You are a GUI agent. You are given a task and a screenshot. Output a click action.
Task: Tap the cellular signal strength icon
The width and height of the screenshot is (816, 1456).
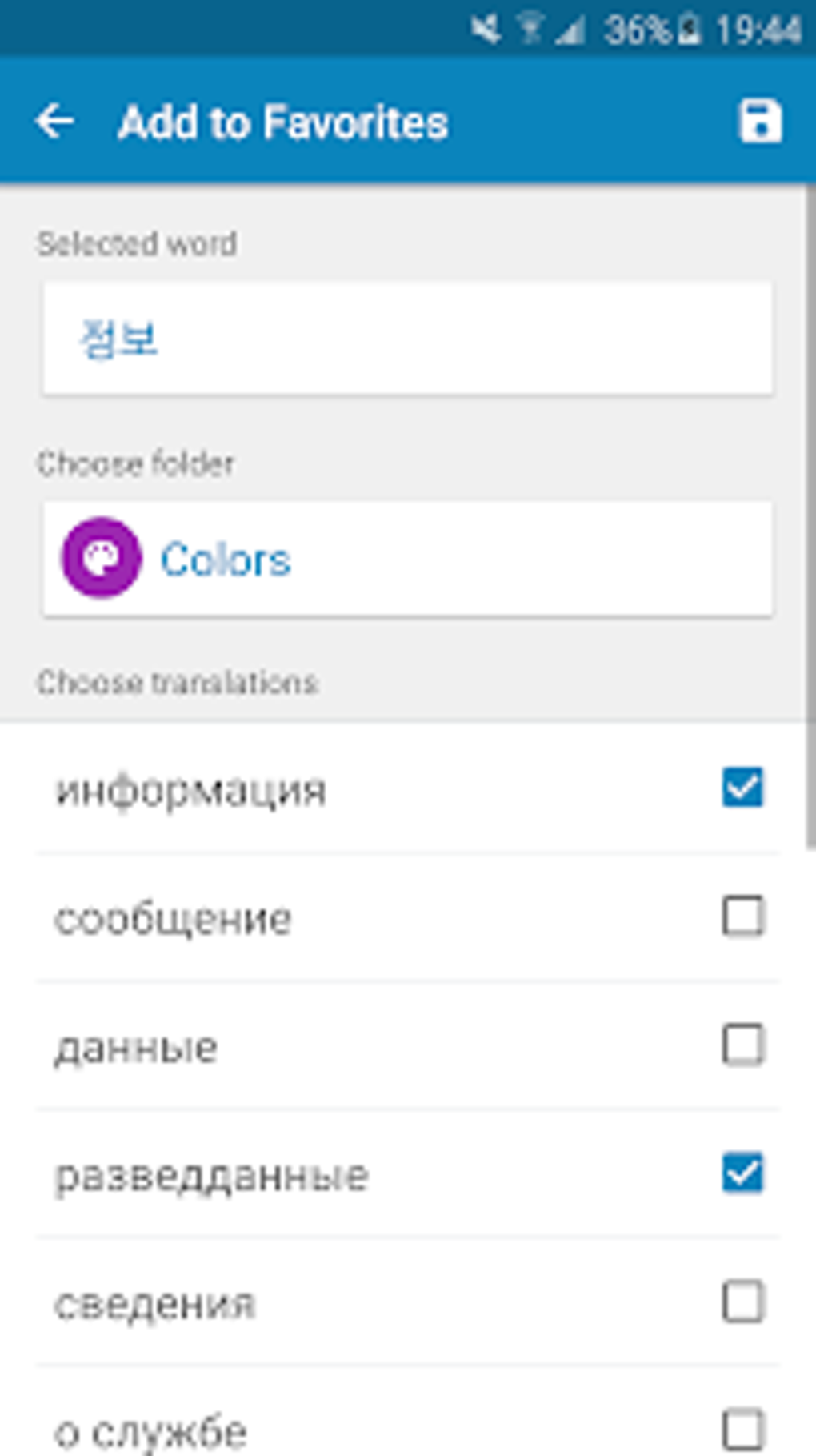[570, 31]
